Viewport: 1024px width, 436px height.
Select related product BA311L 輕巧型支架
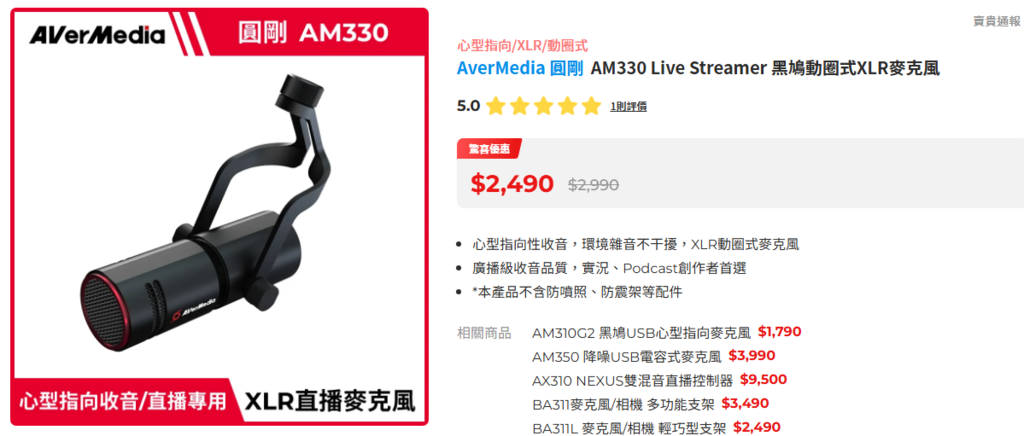coord(656,428)
